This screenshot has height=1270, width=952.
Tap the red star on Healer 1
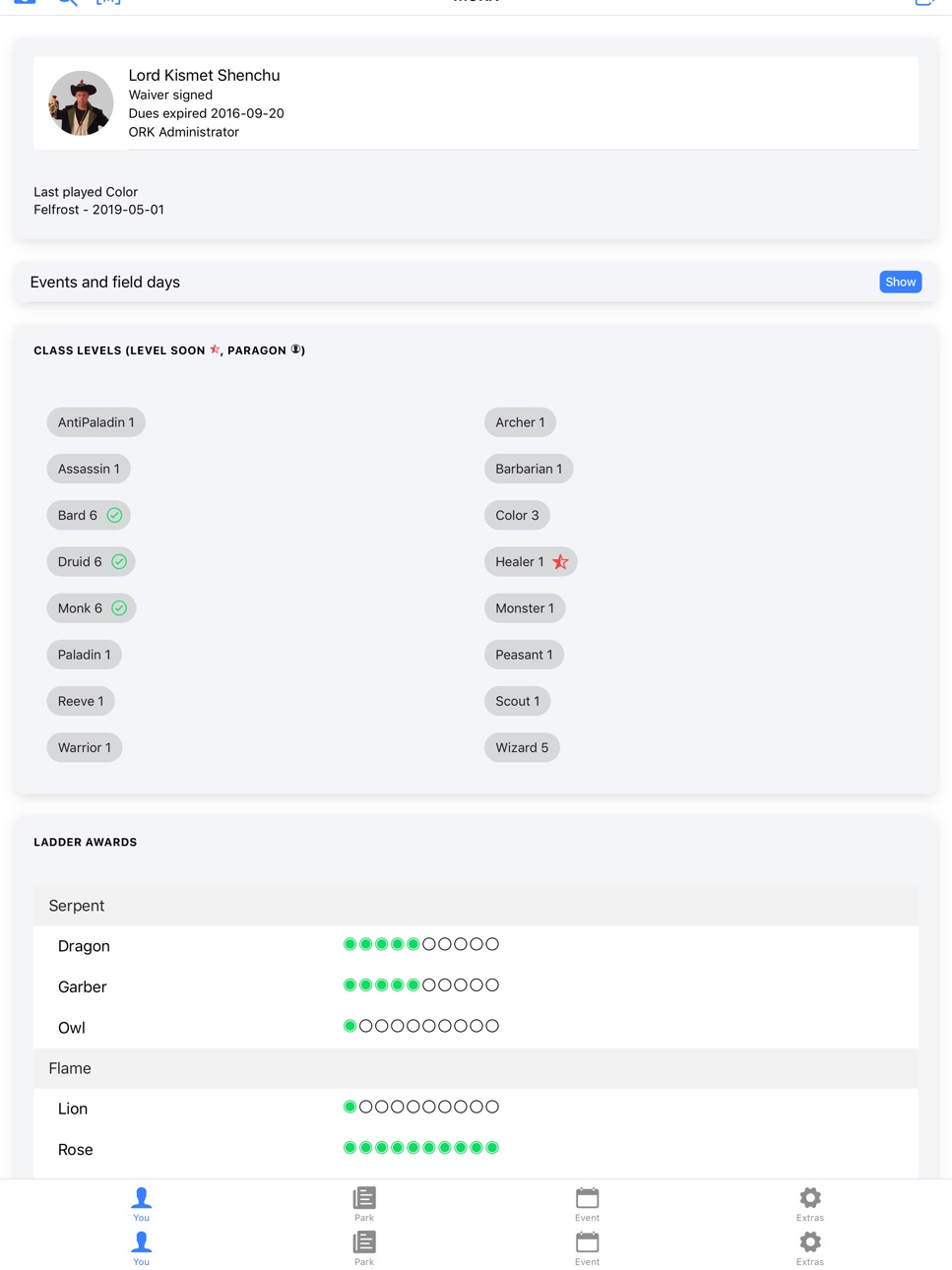(560, 562)
